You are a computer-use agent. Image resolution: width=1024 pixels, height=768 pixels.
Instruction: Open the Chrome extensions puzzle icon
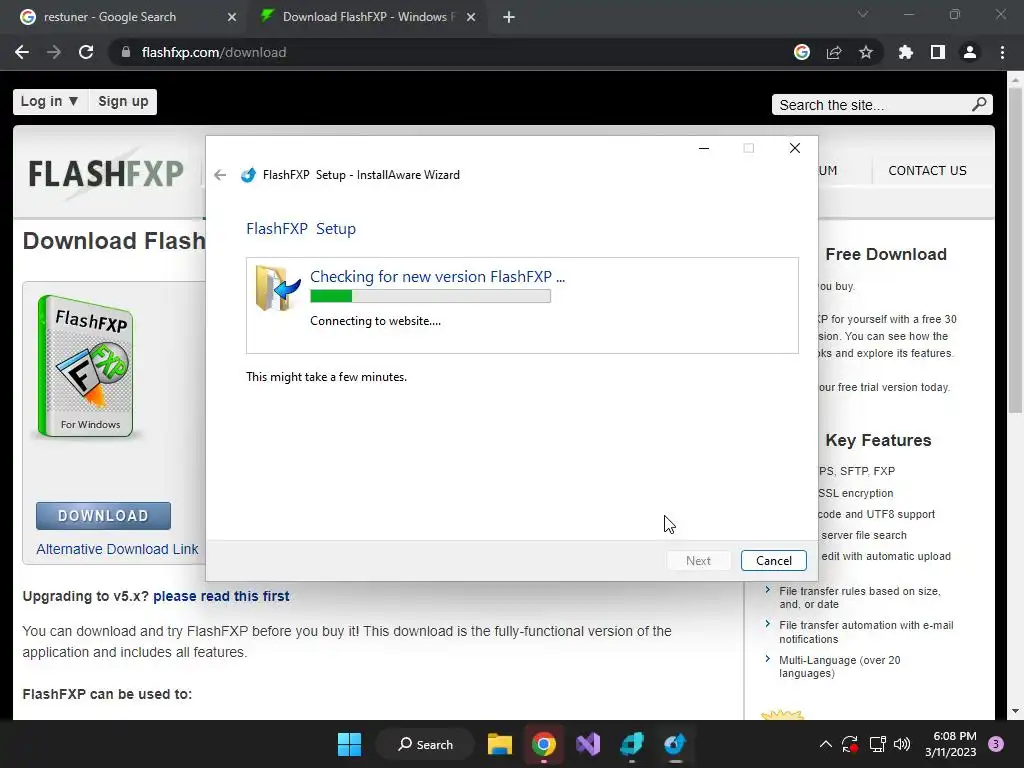(x=905, y=52)
